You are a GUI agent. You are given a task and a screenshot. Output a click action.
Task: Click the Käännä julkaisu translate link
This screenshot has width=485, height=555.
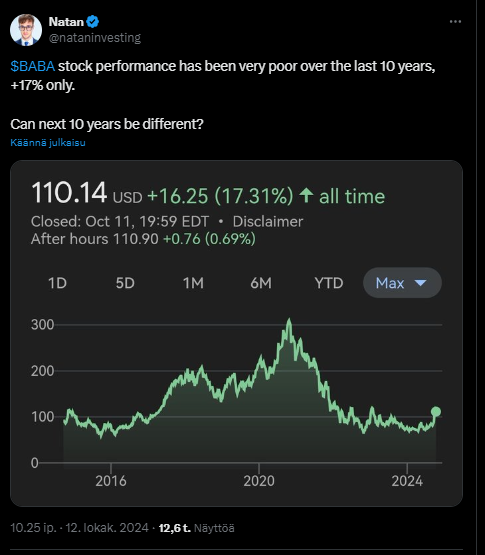tap(48, 143)
